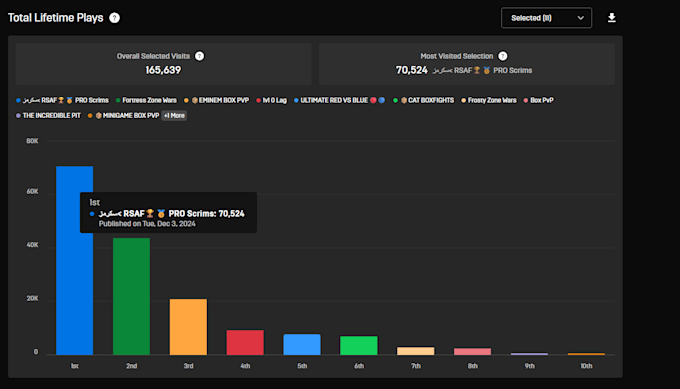Viewport: 680px width, 389px height.
Task: Select the red 4th place bar
Action: [x=245, y=343]
